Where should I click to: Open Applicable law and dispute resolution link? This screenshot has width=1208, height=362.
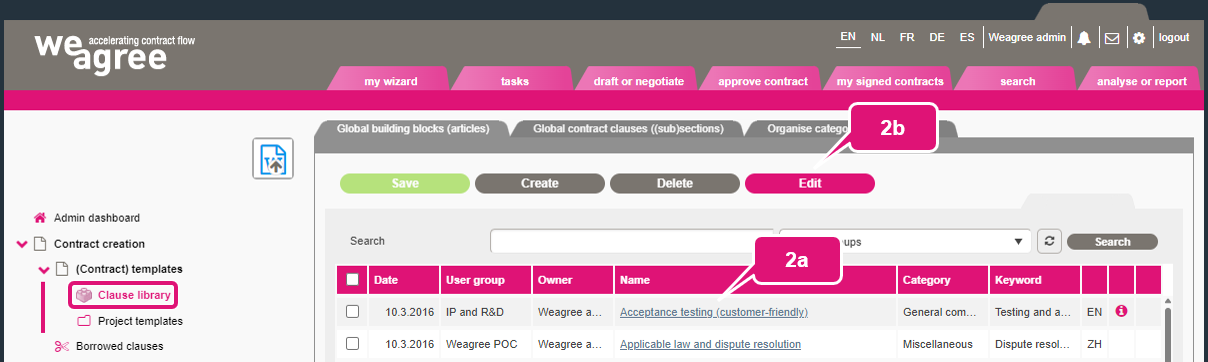[710, 344]
